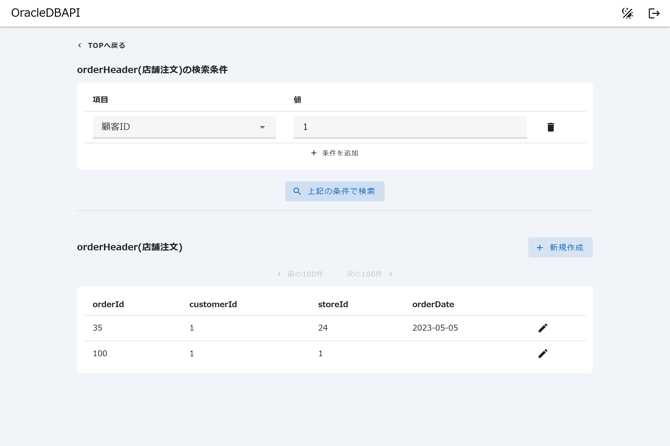Add a condition with 条件を追加

(334, 153)
